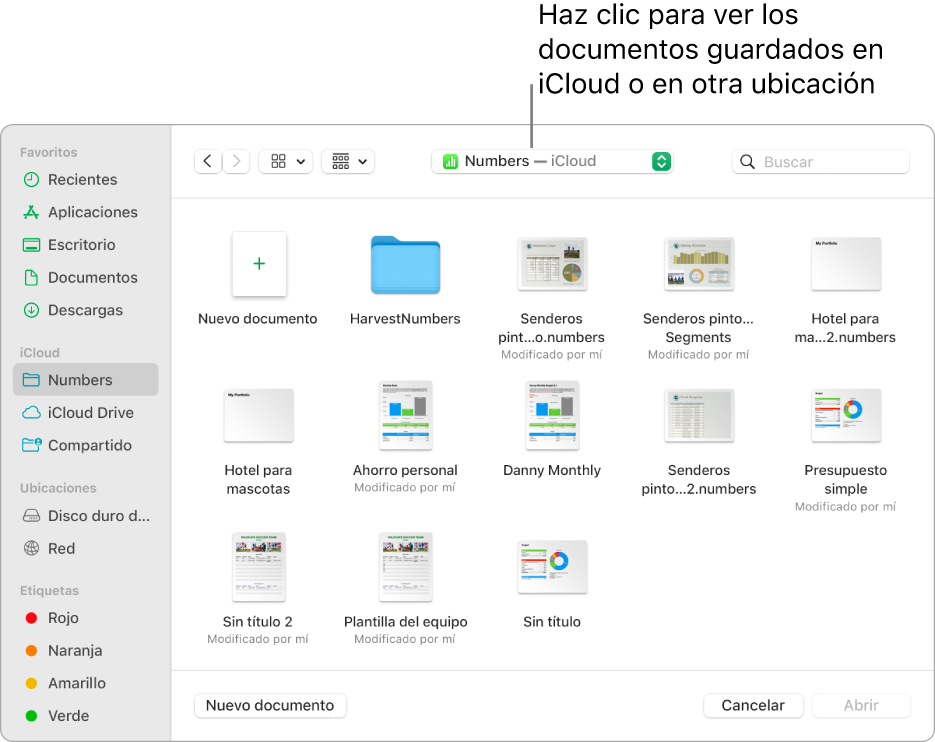Select Hotel para mascotas file thumbnail
Image resolution: width=935 pixels, height=742 pixels.
(259, 415)
